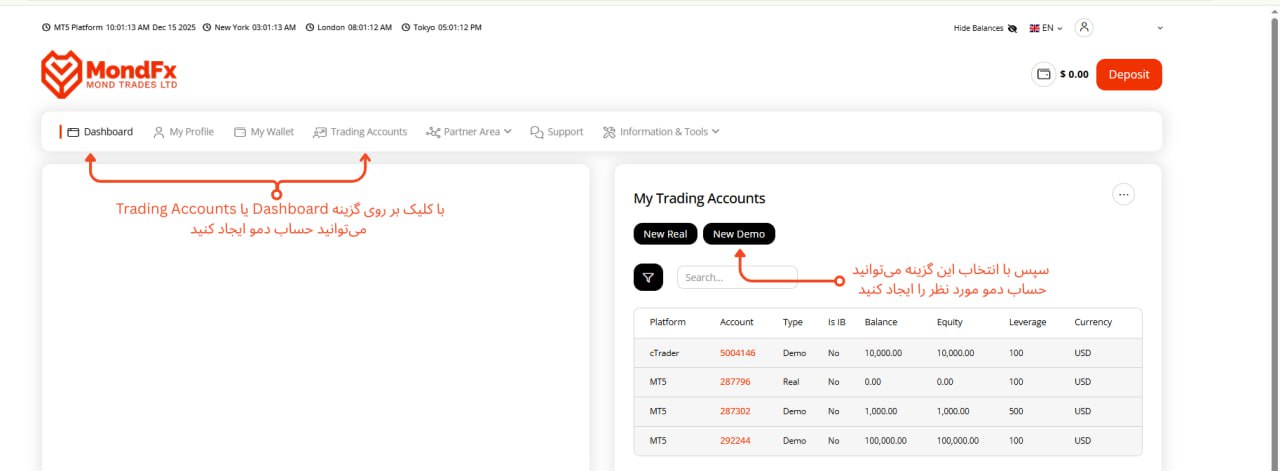
Task: Toggle Hide Balances
Action: (985, 28)
